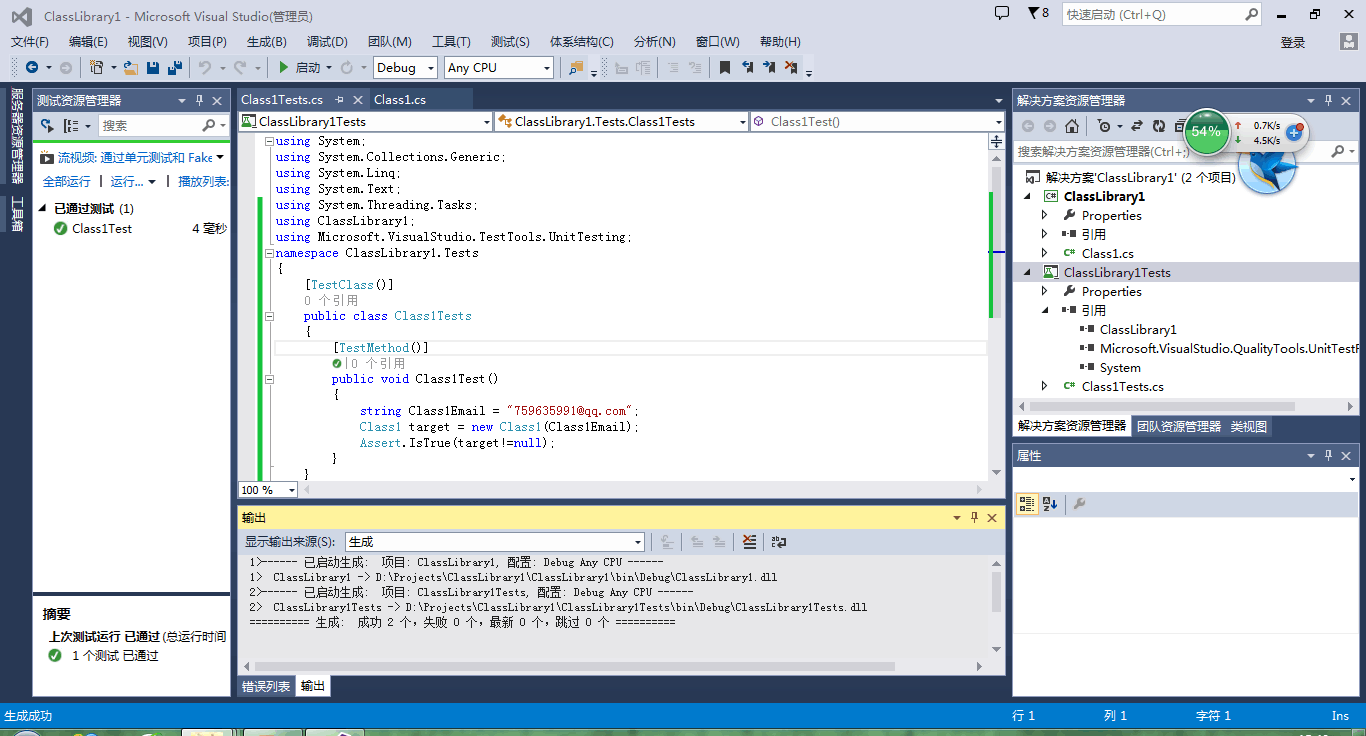Open the 文件(F) menu
The width and height of the screenshot is (1366, 736).
point(30,41)
